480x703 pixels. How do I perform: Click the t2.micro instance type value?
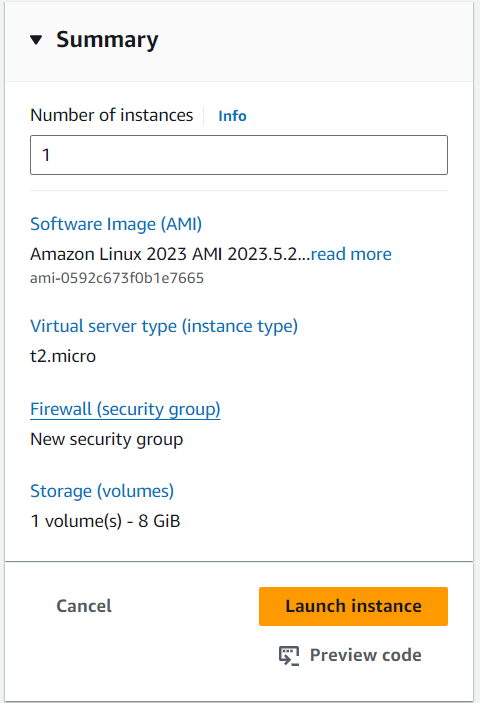[63, 356]
